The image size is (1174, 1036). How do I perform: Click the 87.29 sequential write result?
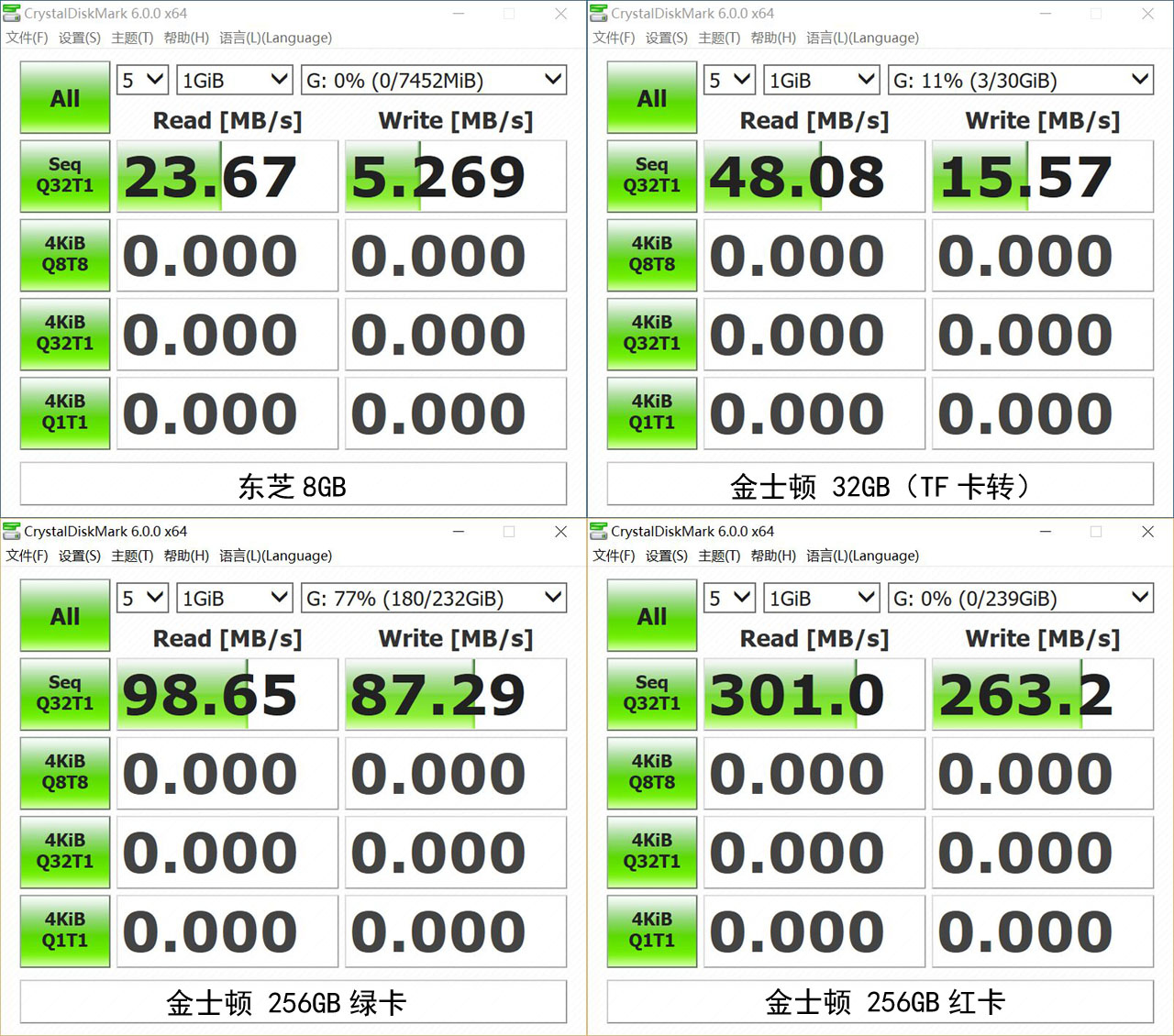[x=456, y=694]
